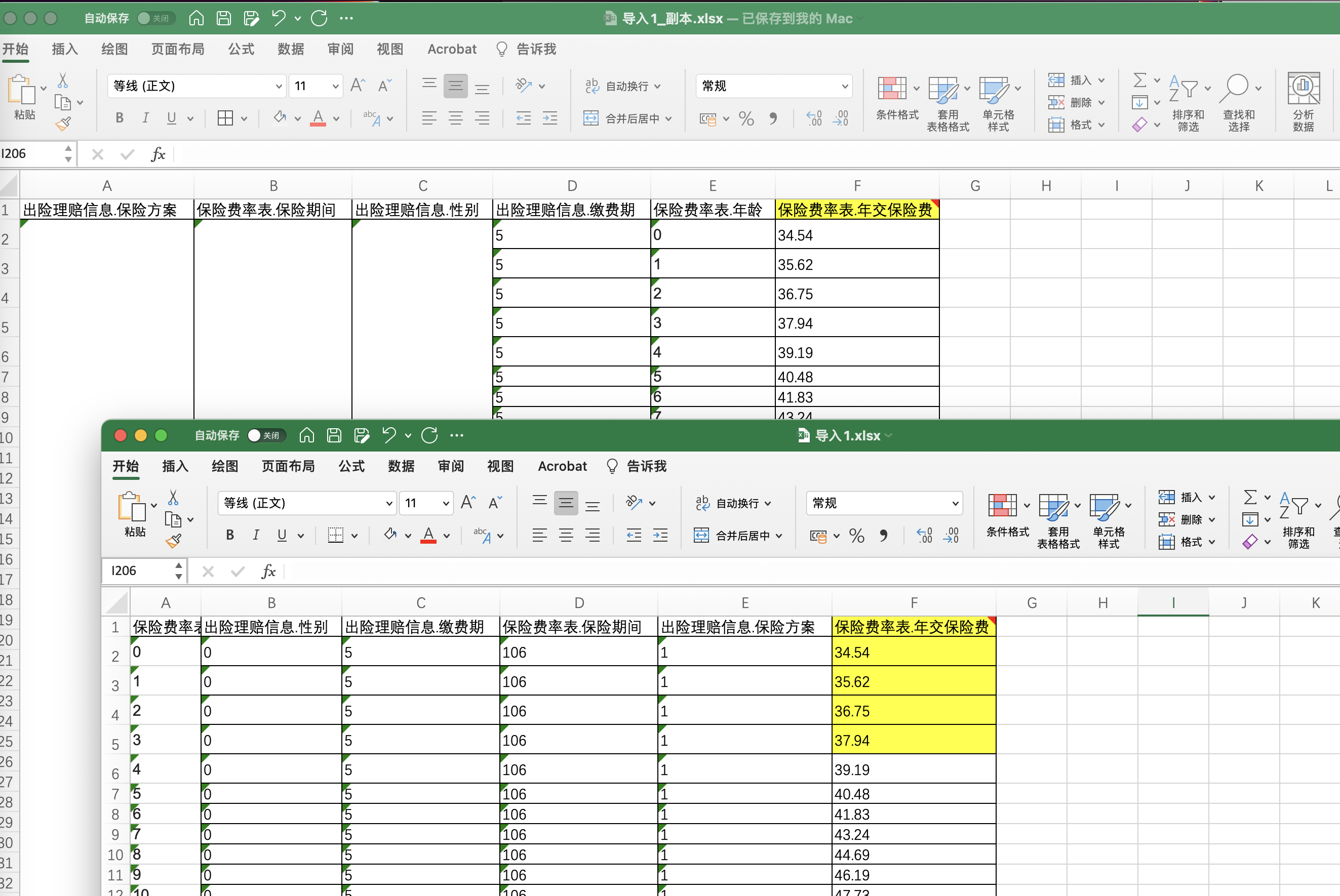The height and width of the screenshot is (896, 1340).
Task: Click percent style icon in front window
Action: 856,536
